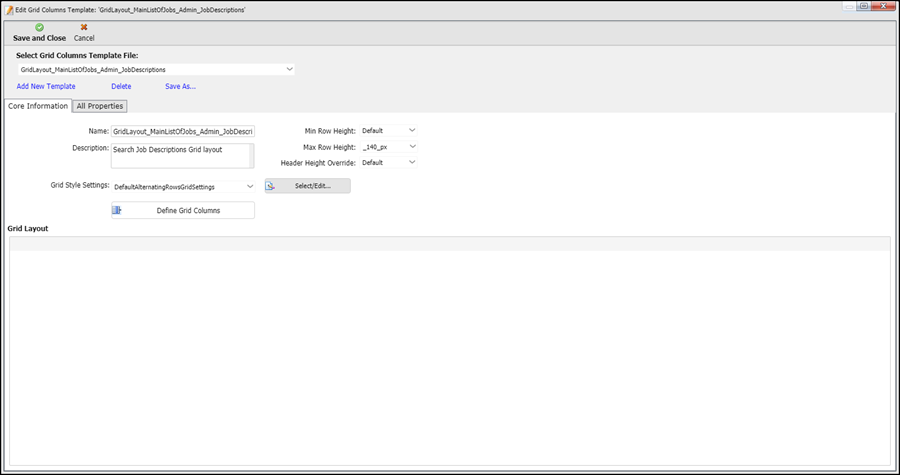900x475 pixels.
Task: Click into the Name text field
Action: (x=183, y=131)
